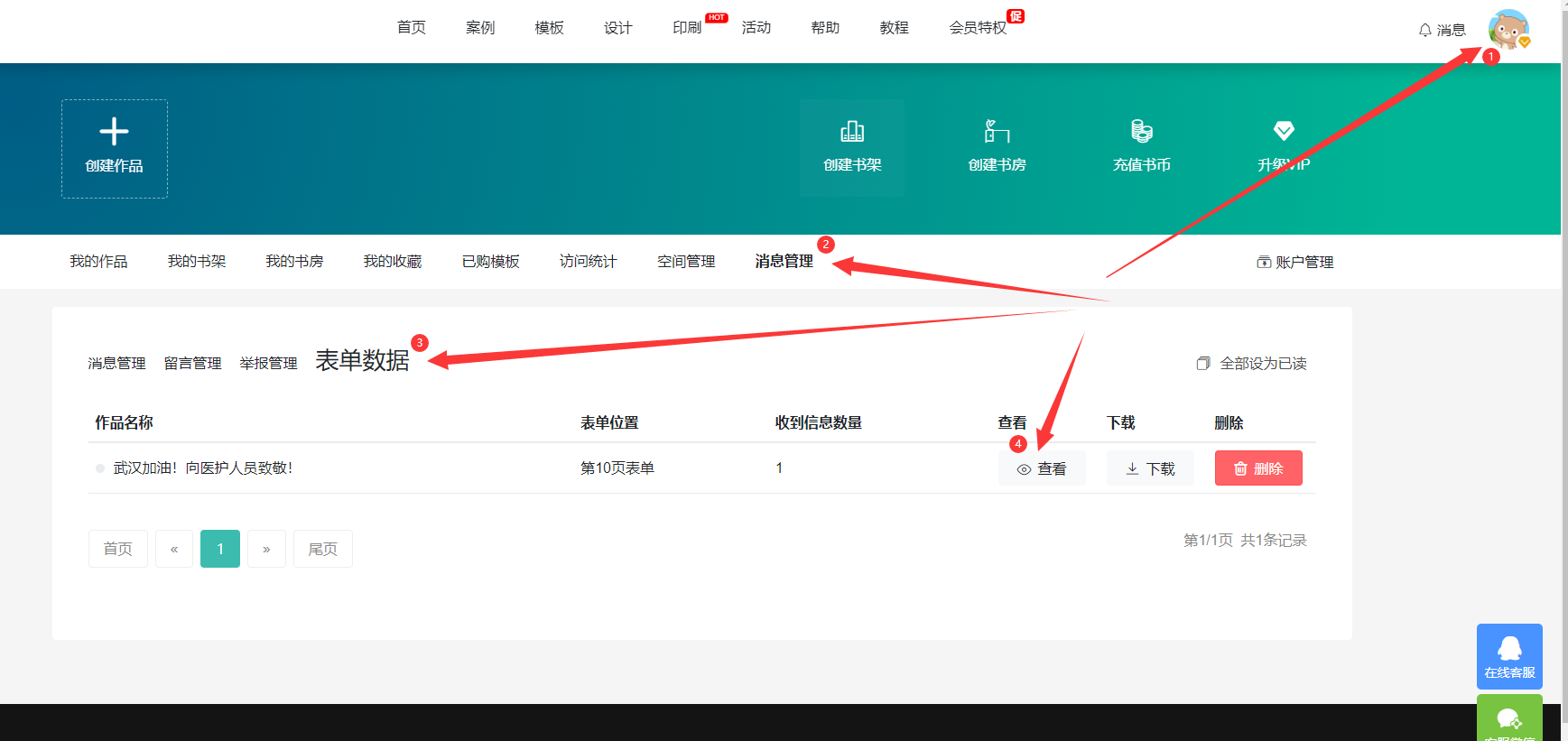Download form data with 下载 button
The height and width of the screenshot is (741, 1568).
pos(1150,468)
